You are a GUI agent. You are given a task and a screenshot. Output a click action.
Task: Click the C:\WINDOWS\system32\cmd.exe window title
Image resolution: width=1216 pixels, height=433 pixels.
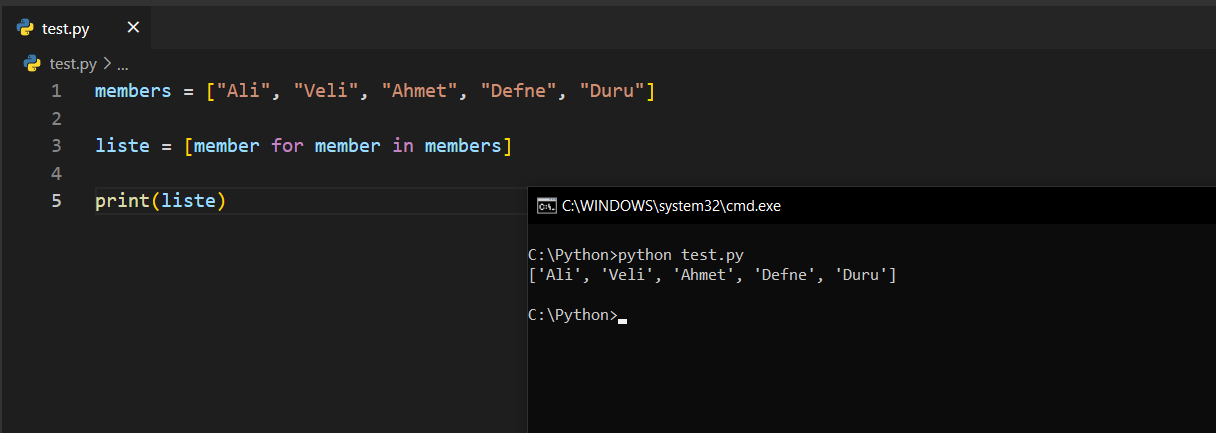[671, 206]
